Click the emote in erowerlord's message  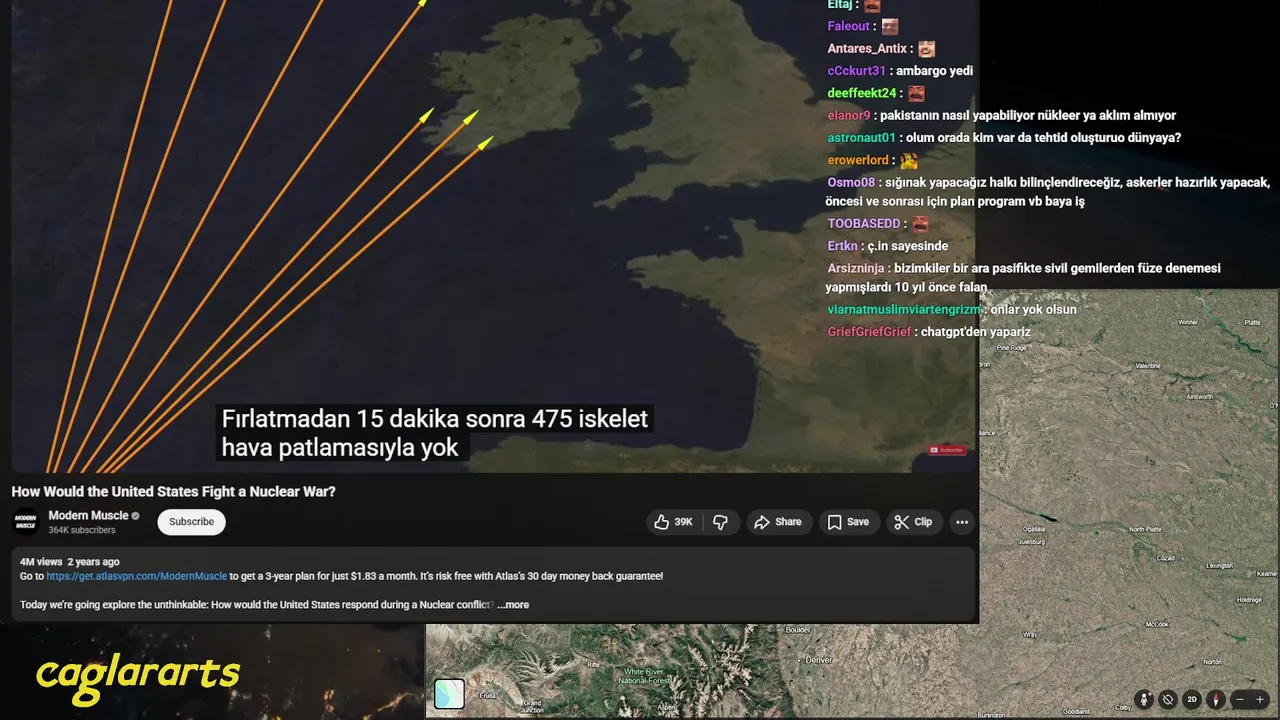(909, 160)
